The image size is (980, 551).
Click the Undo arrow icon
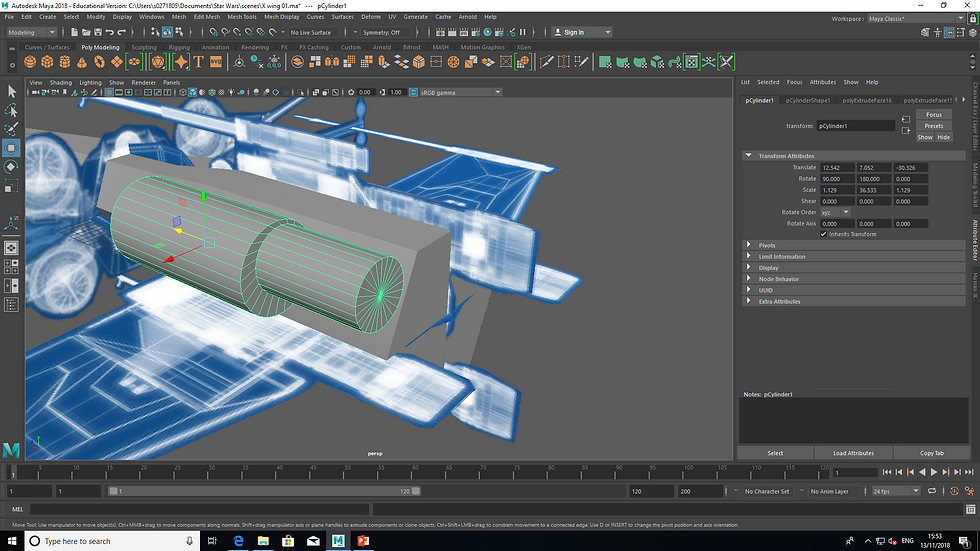(110, 32)
